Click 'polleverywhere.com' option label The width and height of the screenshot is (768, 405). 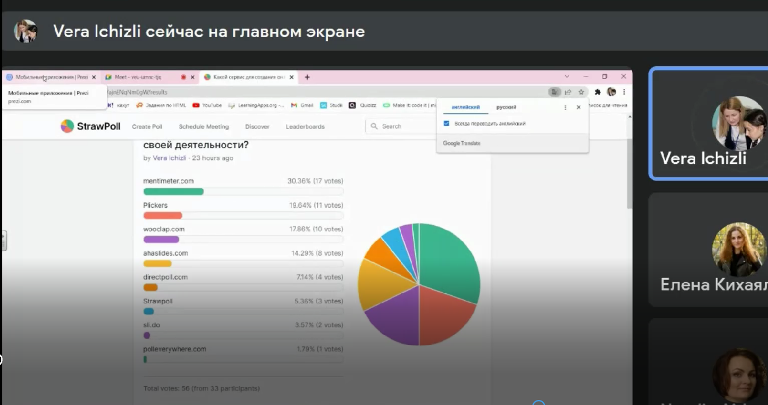point(175,349)
